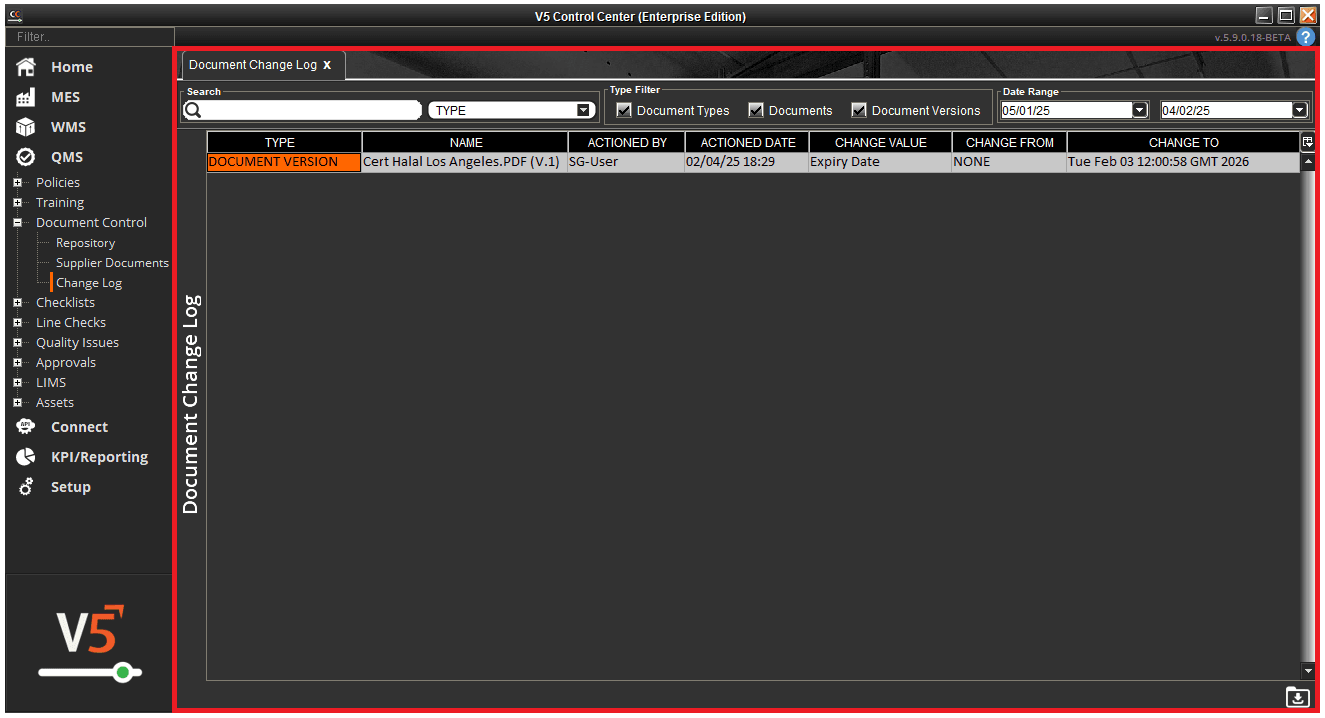The height and width of the screenshot is (718, 1325).
Task: Expand the Checklists tree node
Action: [x=17, y=303]
